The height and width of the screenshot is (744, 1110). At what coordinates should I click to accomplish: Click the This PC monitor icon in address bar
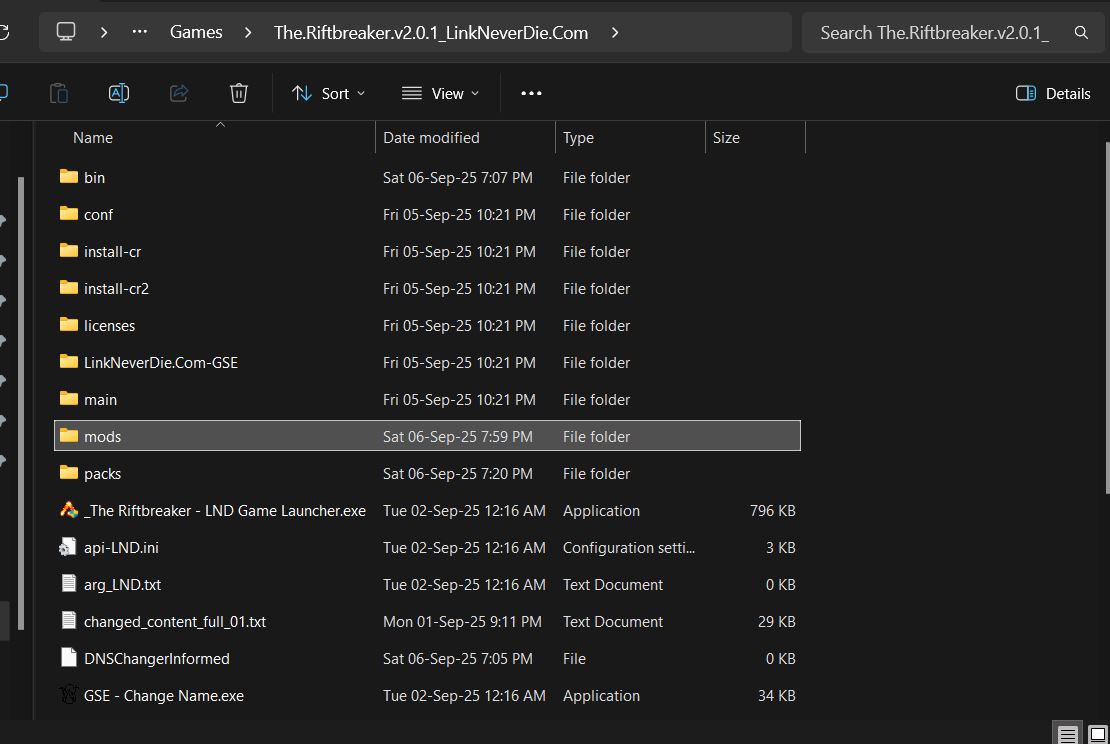pos(66,32)
